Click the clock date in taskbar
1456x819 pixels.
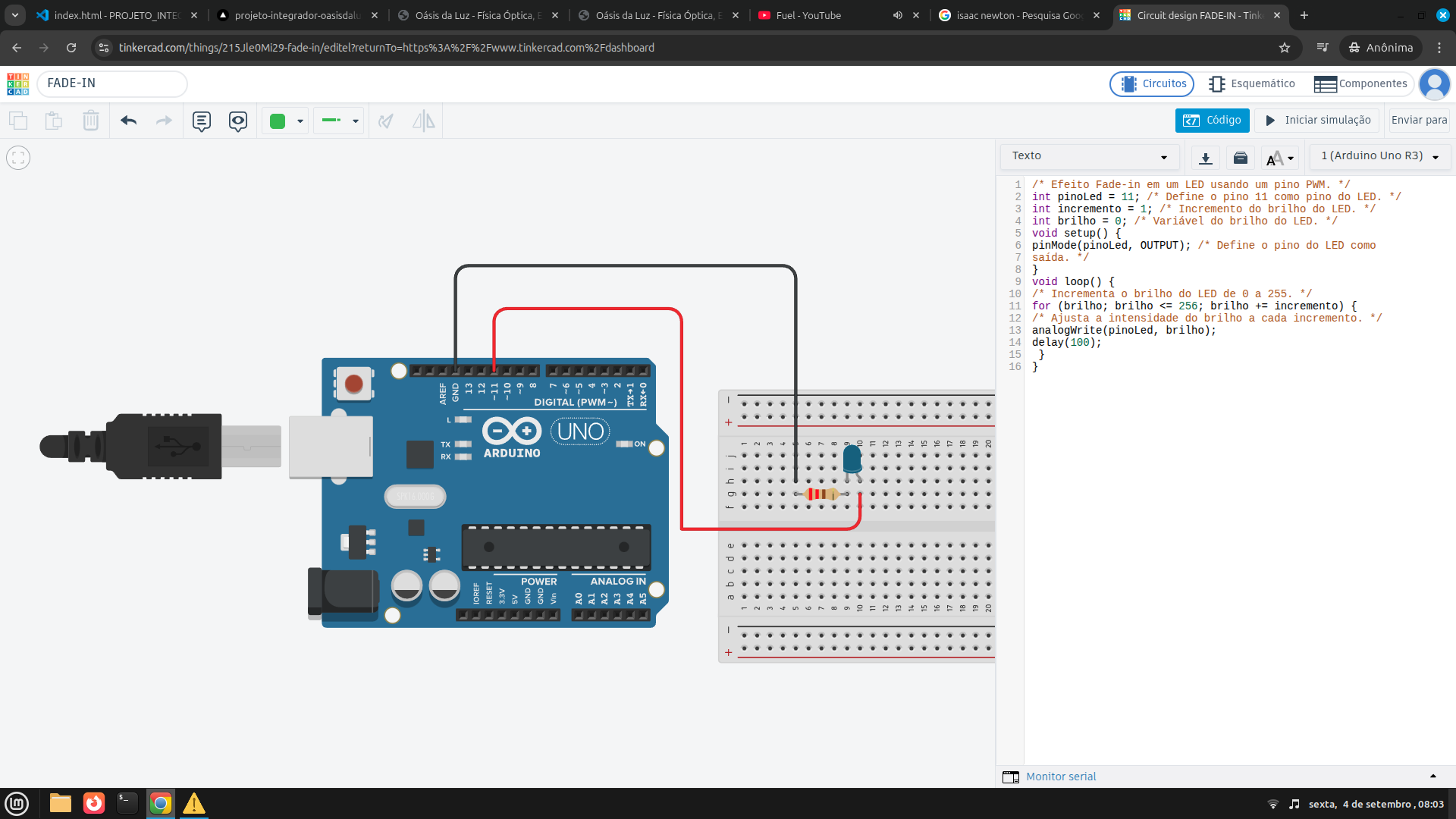tap(1376, 804)
